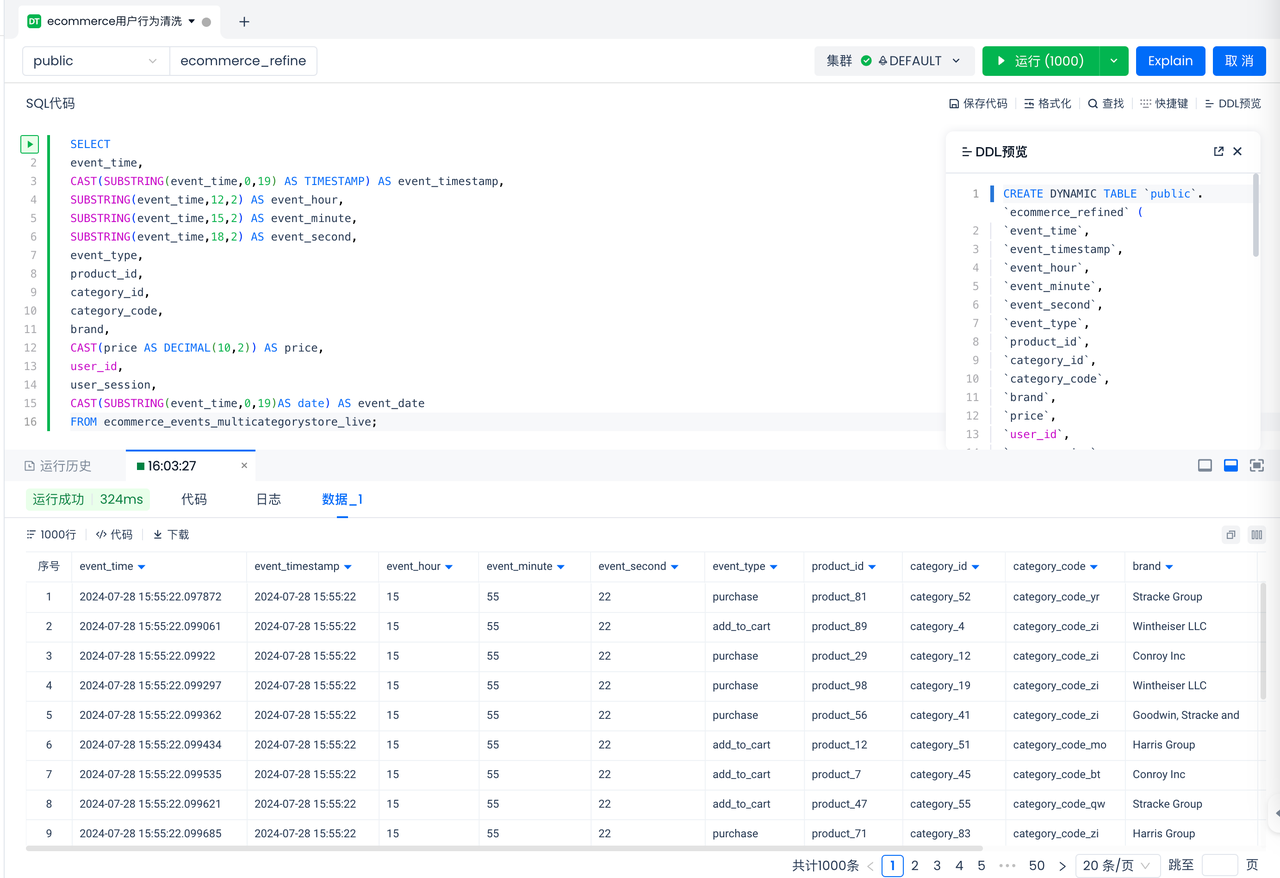Open the column settings icon above the table
1280x878 pixels.
[1257, 535]
